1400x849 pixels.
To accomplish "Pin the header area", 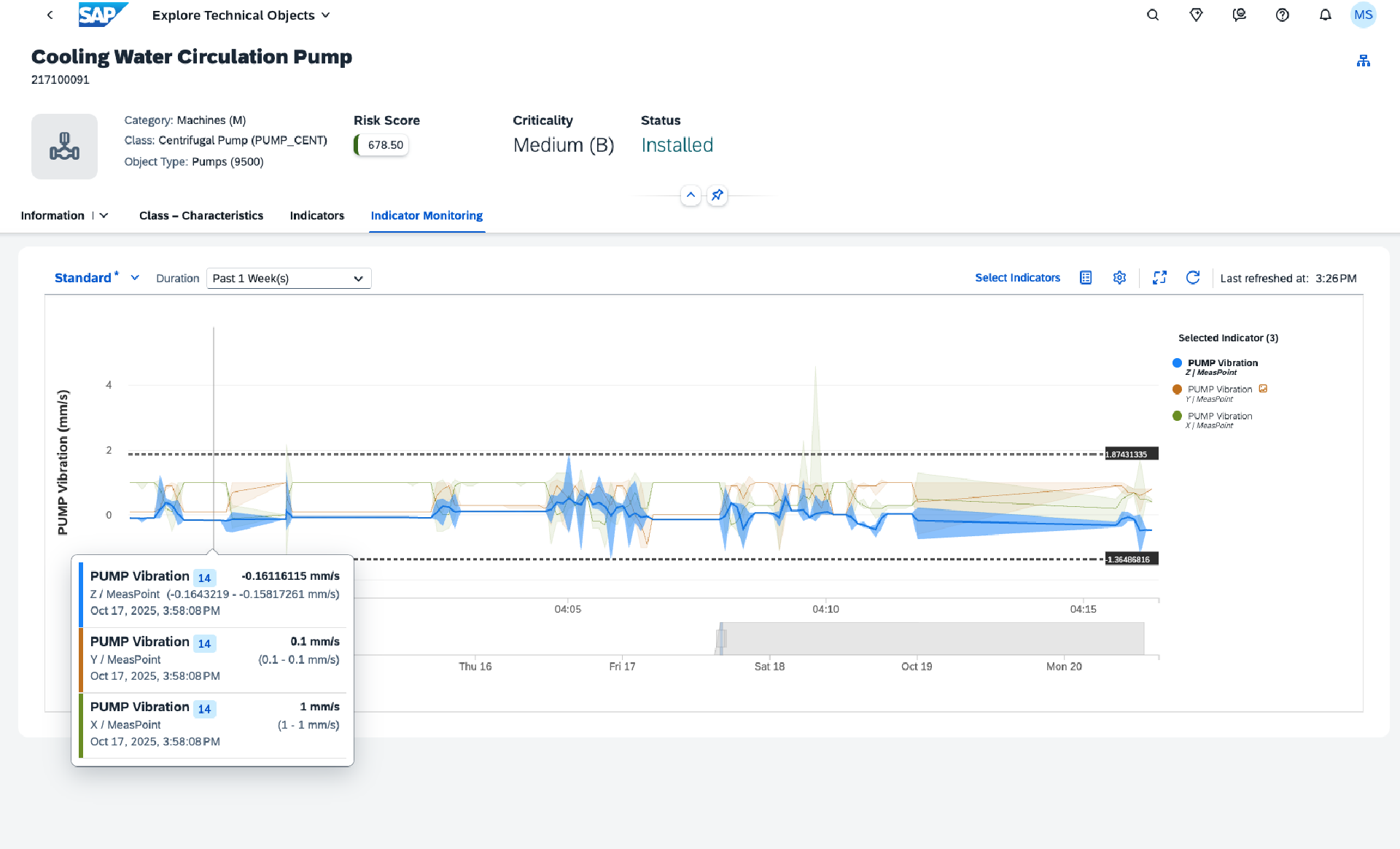I will click(717, 195).
